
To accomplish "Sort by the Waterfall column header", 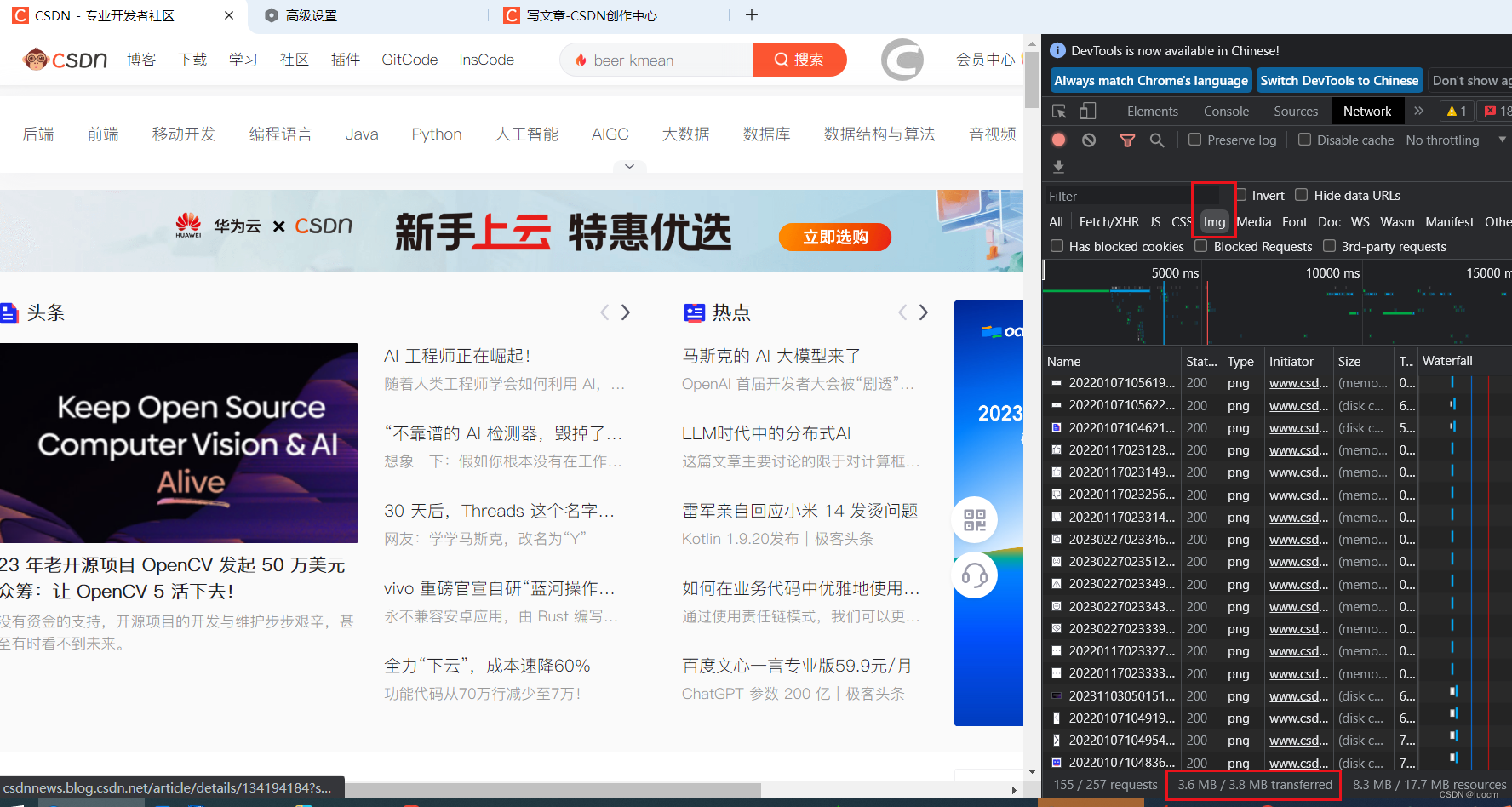I will [x=1464, y=361].
